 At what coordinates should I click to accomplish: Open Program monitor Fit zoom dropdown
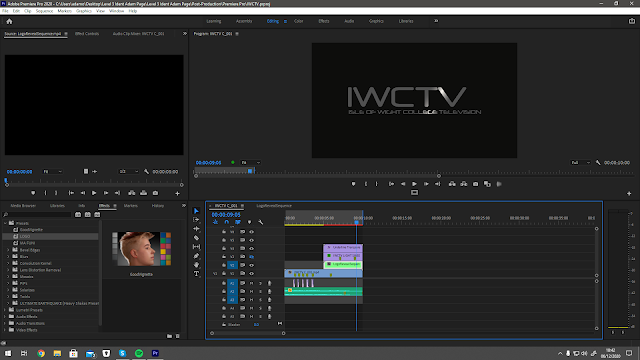(251, 163)
